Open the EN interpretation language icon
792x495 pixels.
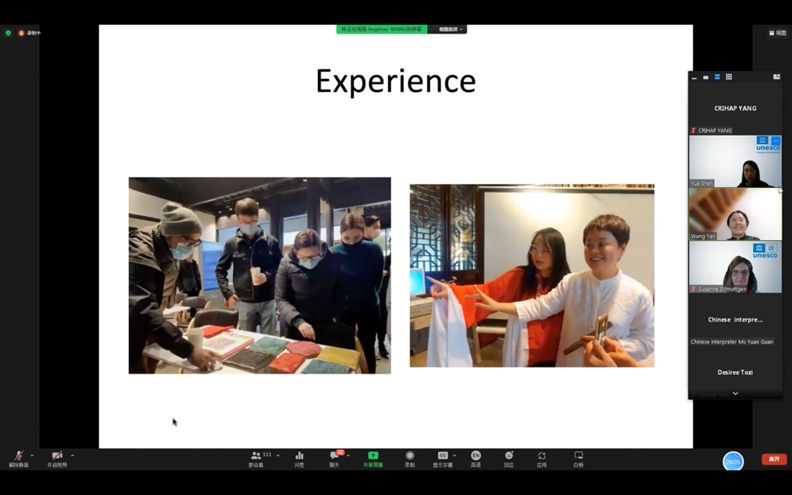[x=476, y=459]
